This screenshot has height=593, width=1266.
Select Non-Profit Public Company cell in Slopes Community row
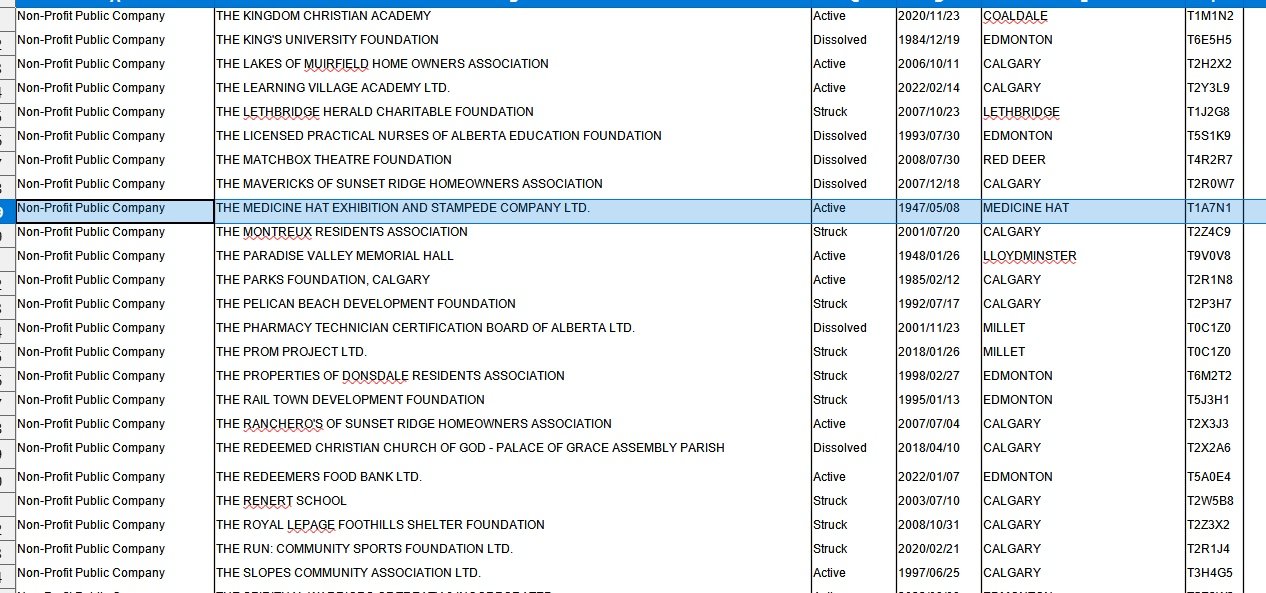point(115,573)
